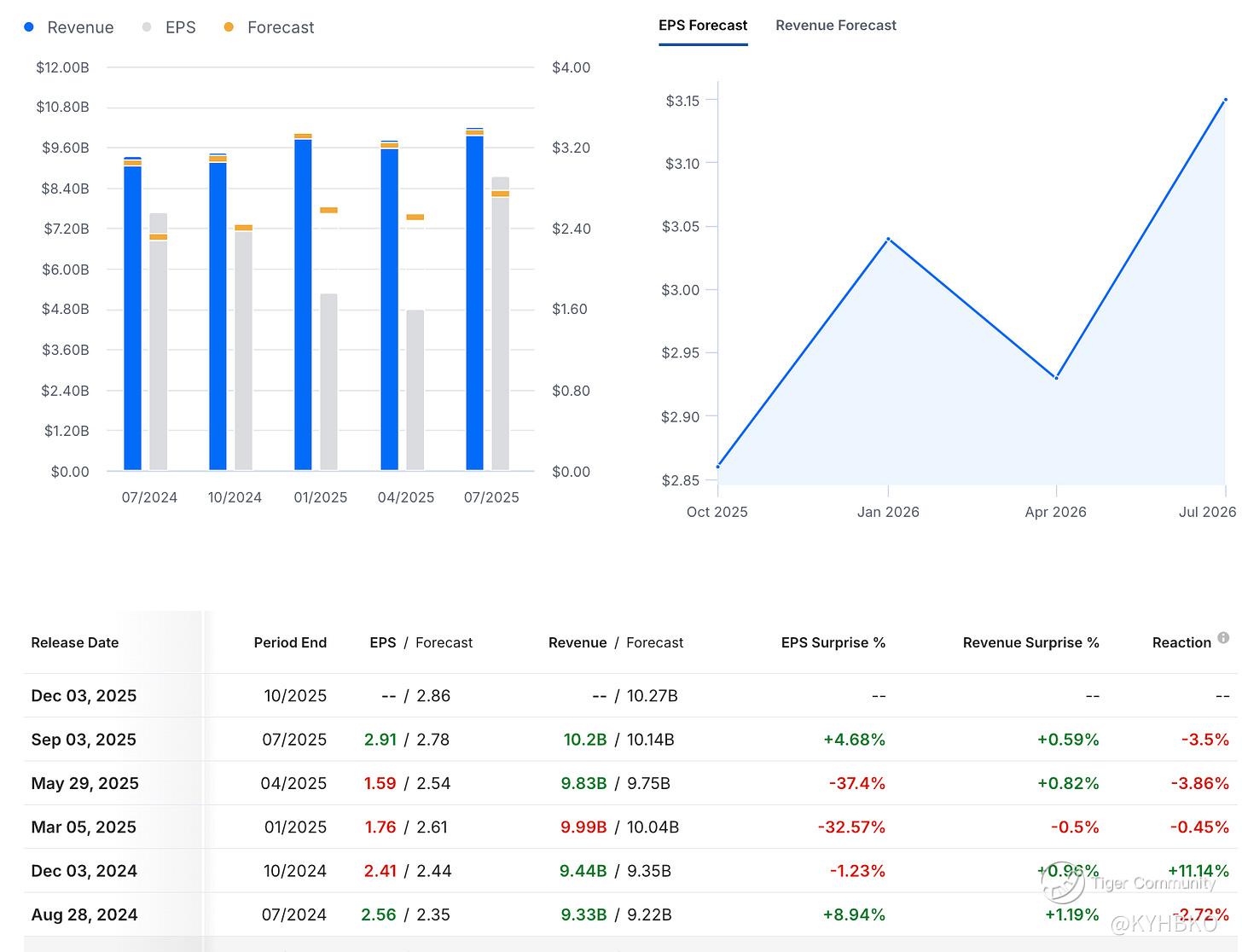The width and height of the screenshot is (1242, 952).
Task: Open the Dec 03, 2025 release row
Action: (x=84, y=695)
